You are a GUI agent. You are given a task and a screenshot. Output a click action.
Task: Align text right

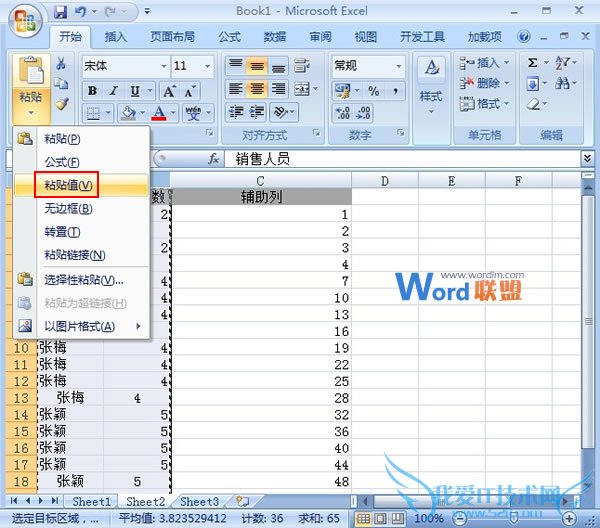278,89
